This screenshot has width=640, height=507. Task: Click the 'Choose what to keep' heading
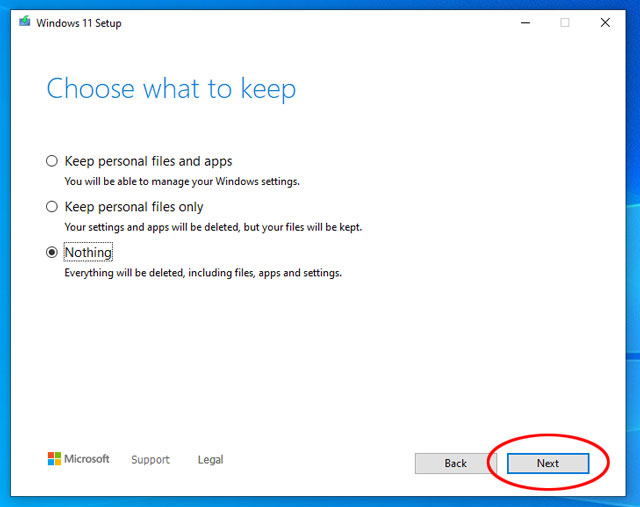(x=171, y=88)
